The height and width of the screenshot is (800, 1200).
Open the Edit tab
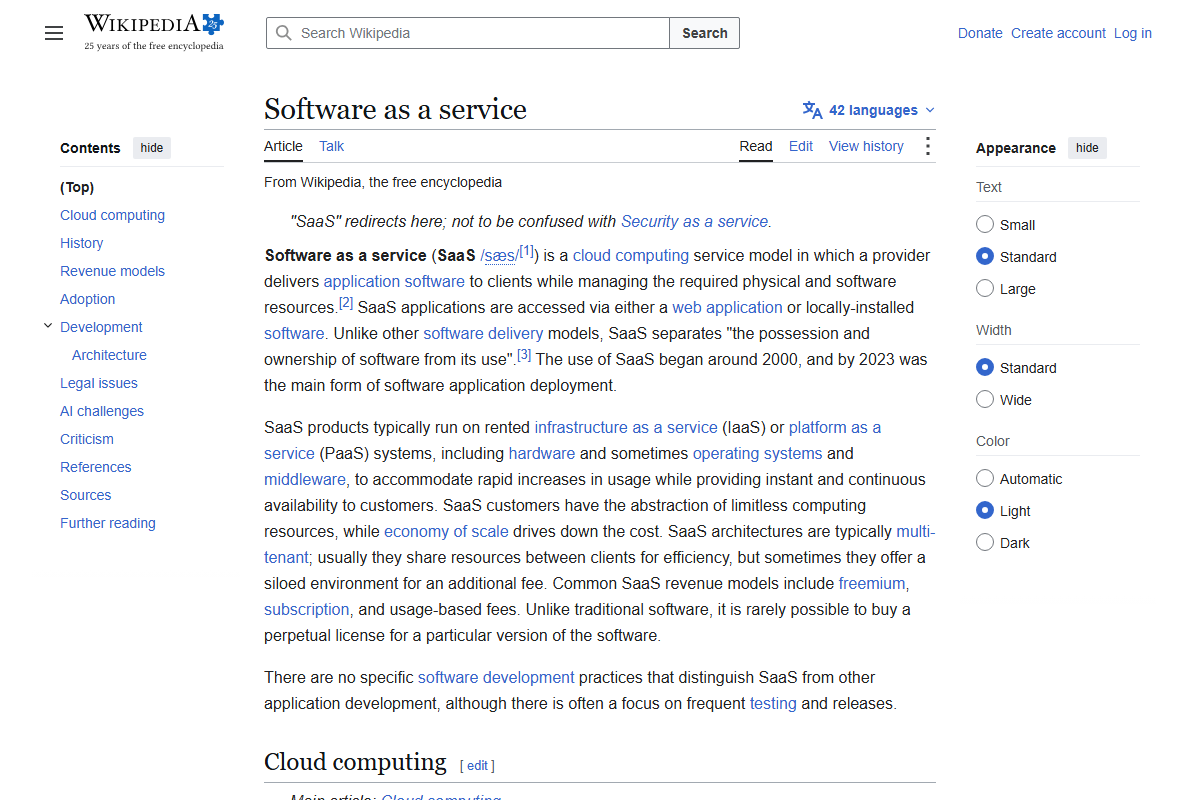pyautogui.click(x=801, y=146)
